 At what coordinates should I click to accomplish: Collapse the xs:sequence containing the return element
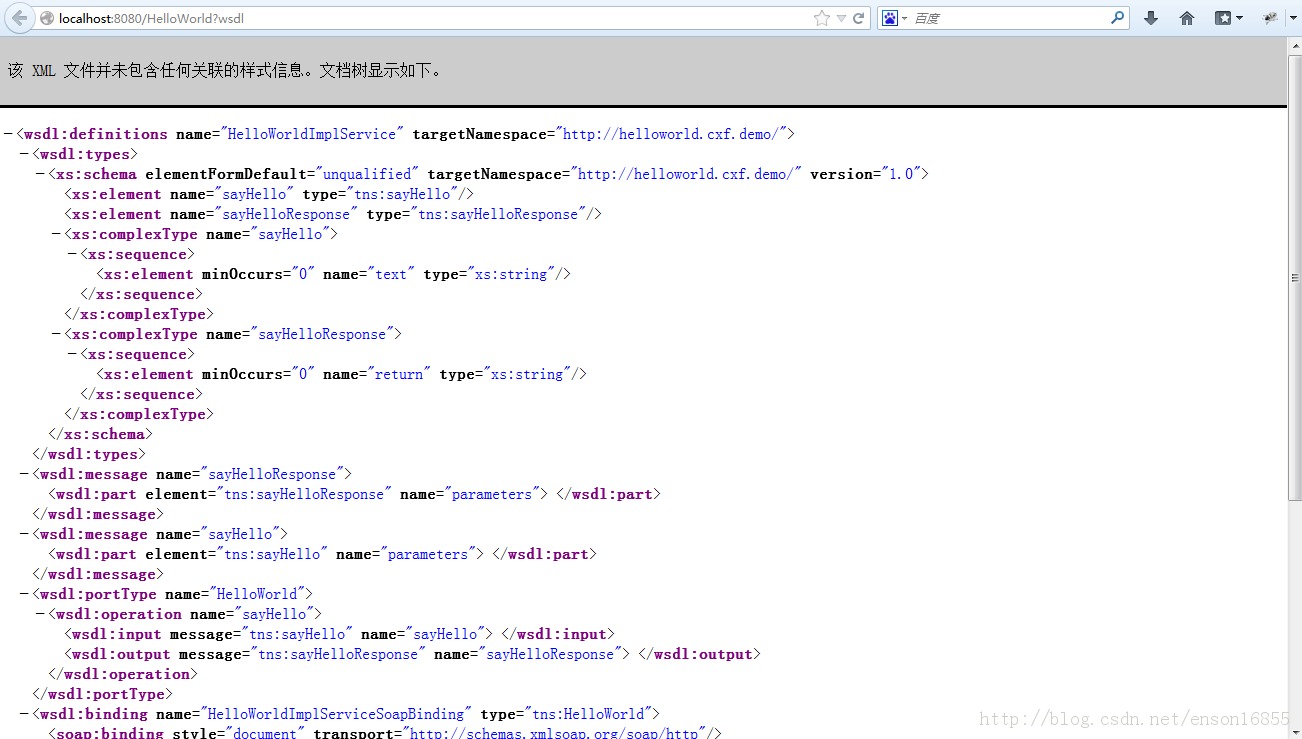click(72, 354)
